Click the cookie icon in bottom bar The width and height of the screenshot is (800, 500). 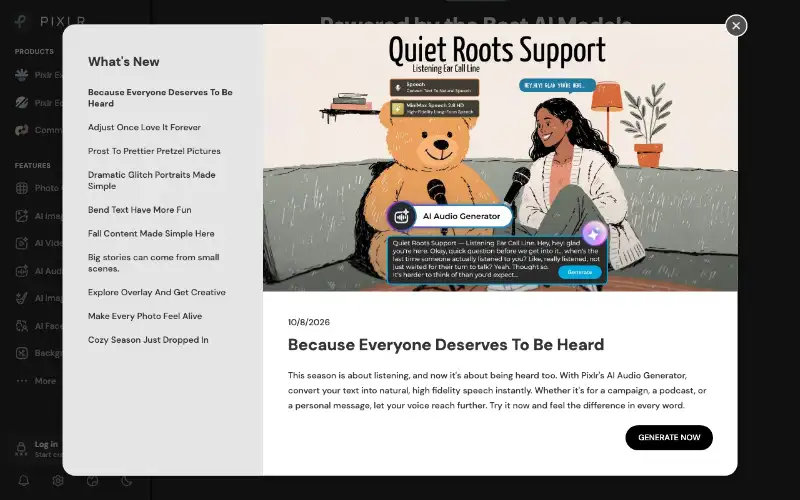coord(92,481)
